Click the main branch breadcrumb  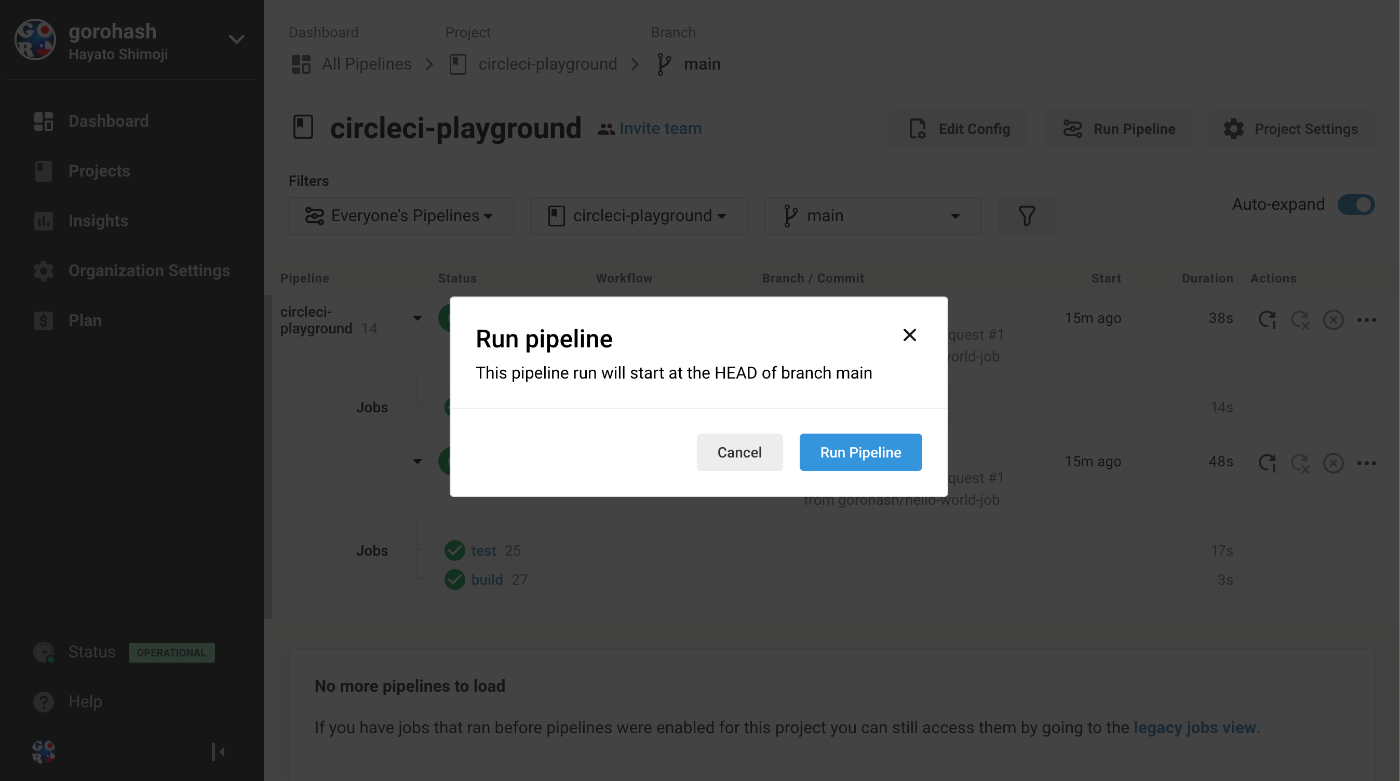(x=702, y=64)
